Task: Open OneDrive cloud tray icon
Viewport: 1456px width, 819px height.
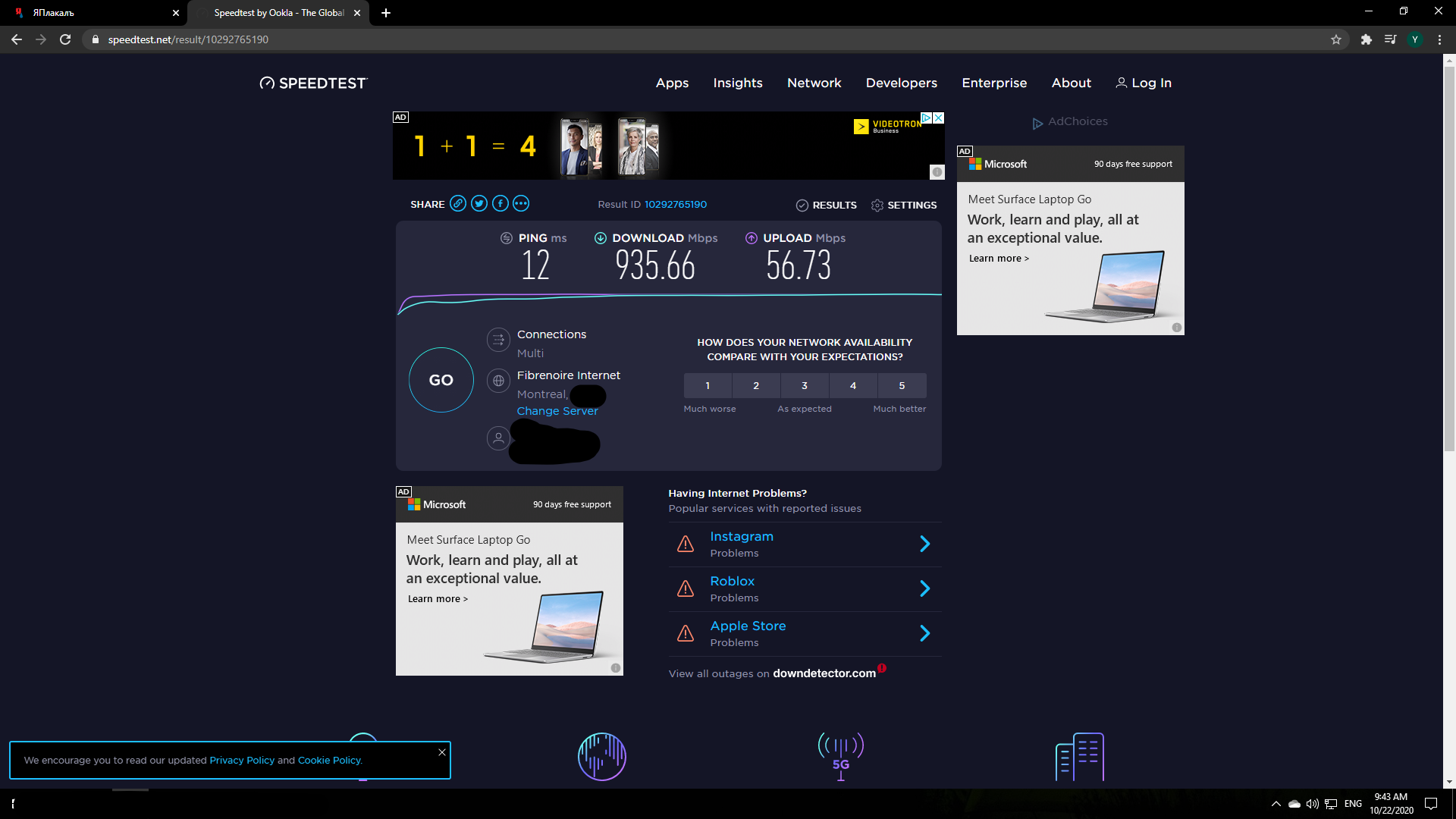Action: coord(1294,804)
